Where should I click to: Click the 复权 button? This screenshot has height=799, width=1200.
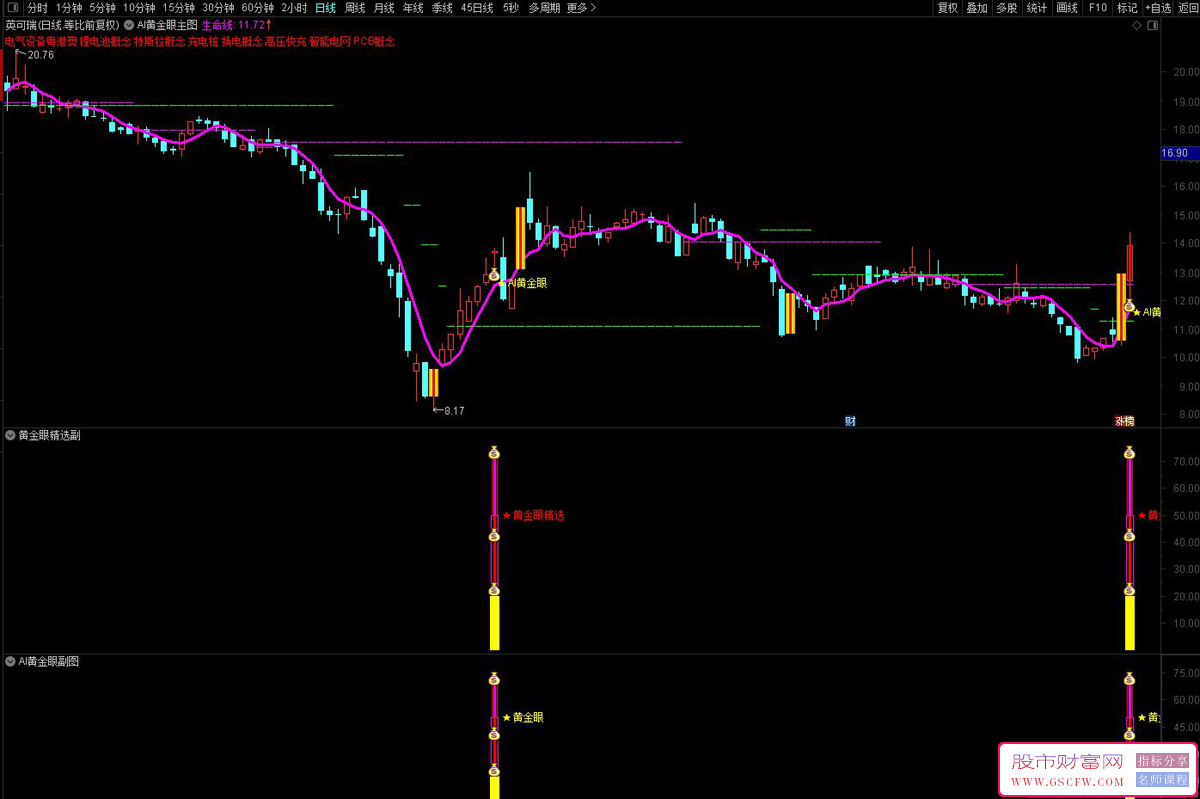[x=947, y=7]
